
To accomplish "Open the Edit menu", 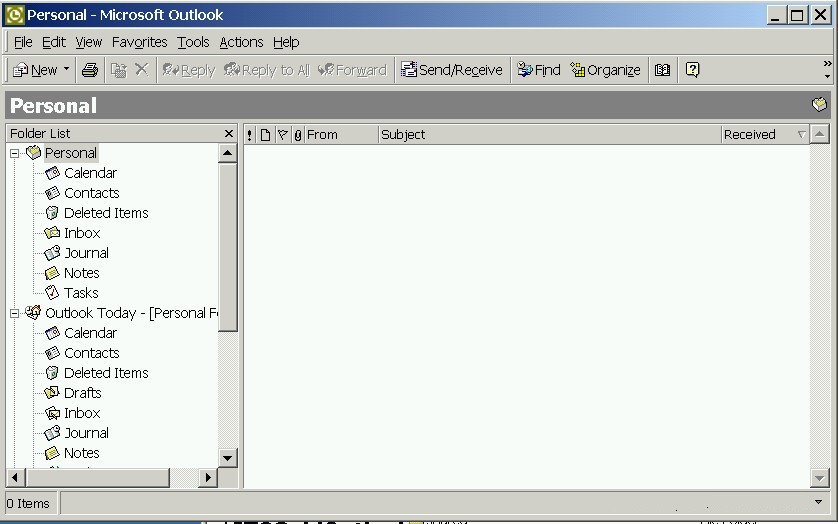I will click(53, 42).
